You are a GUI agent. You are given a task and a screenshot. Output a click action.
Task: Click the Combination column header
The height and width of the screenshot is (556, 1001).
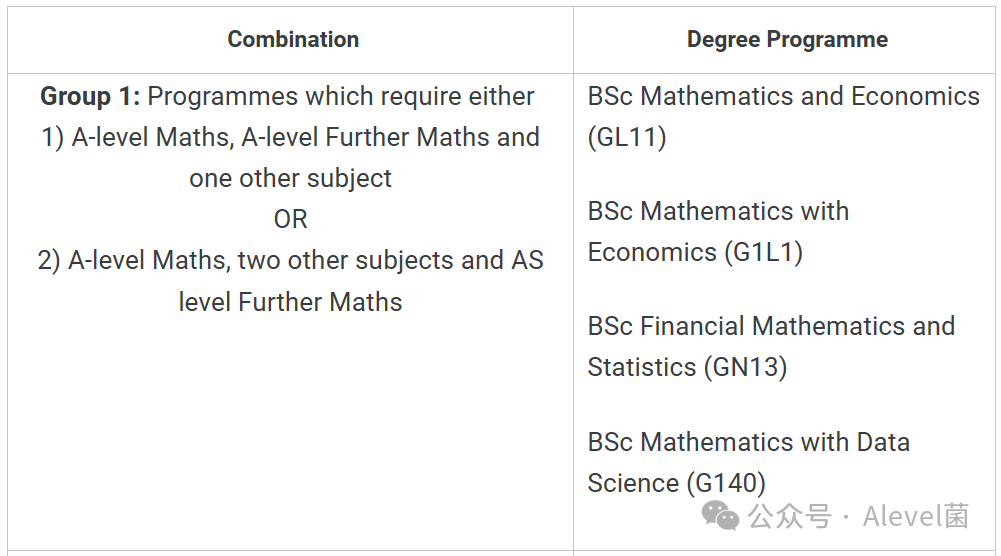pos(293,40)
